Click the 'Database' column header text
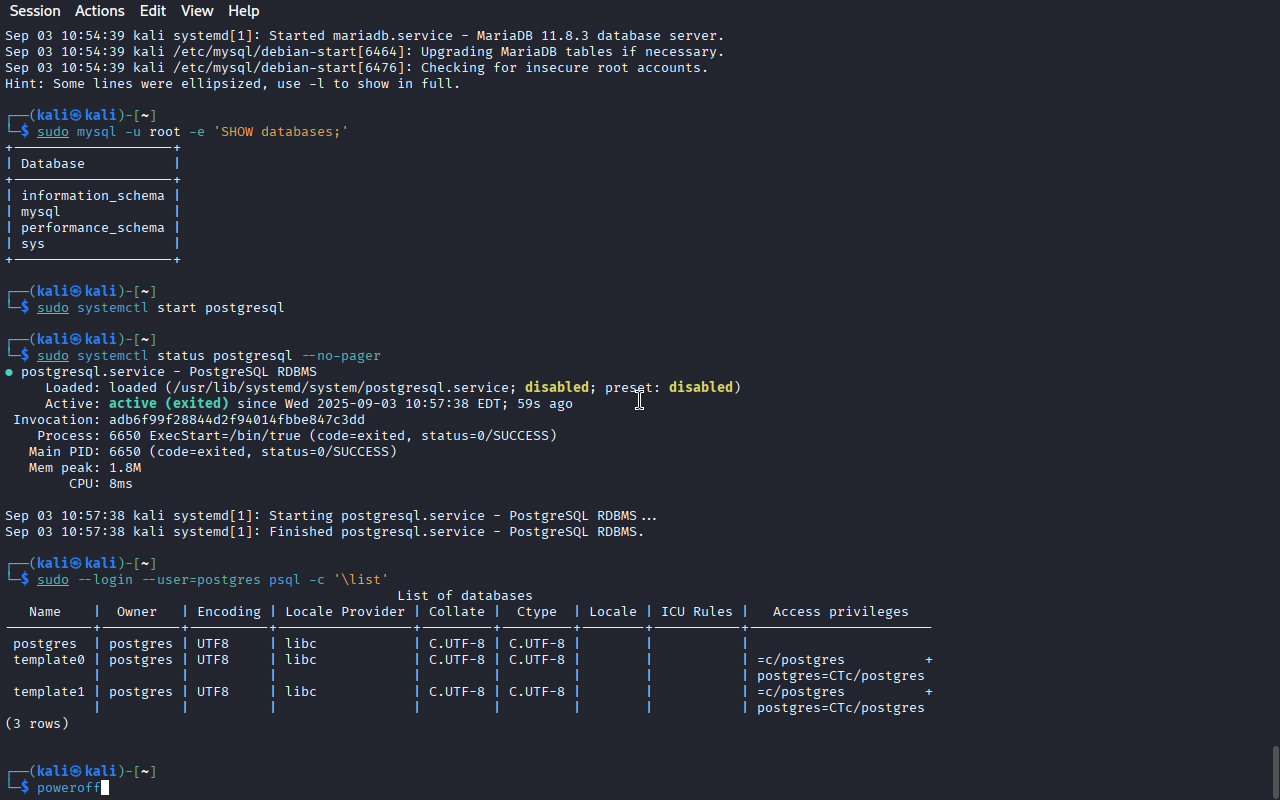 point(53,164)
